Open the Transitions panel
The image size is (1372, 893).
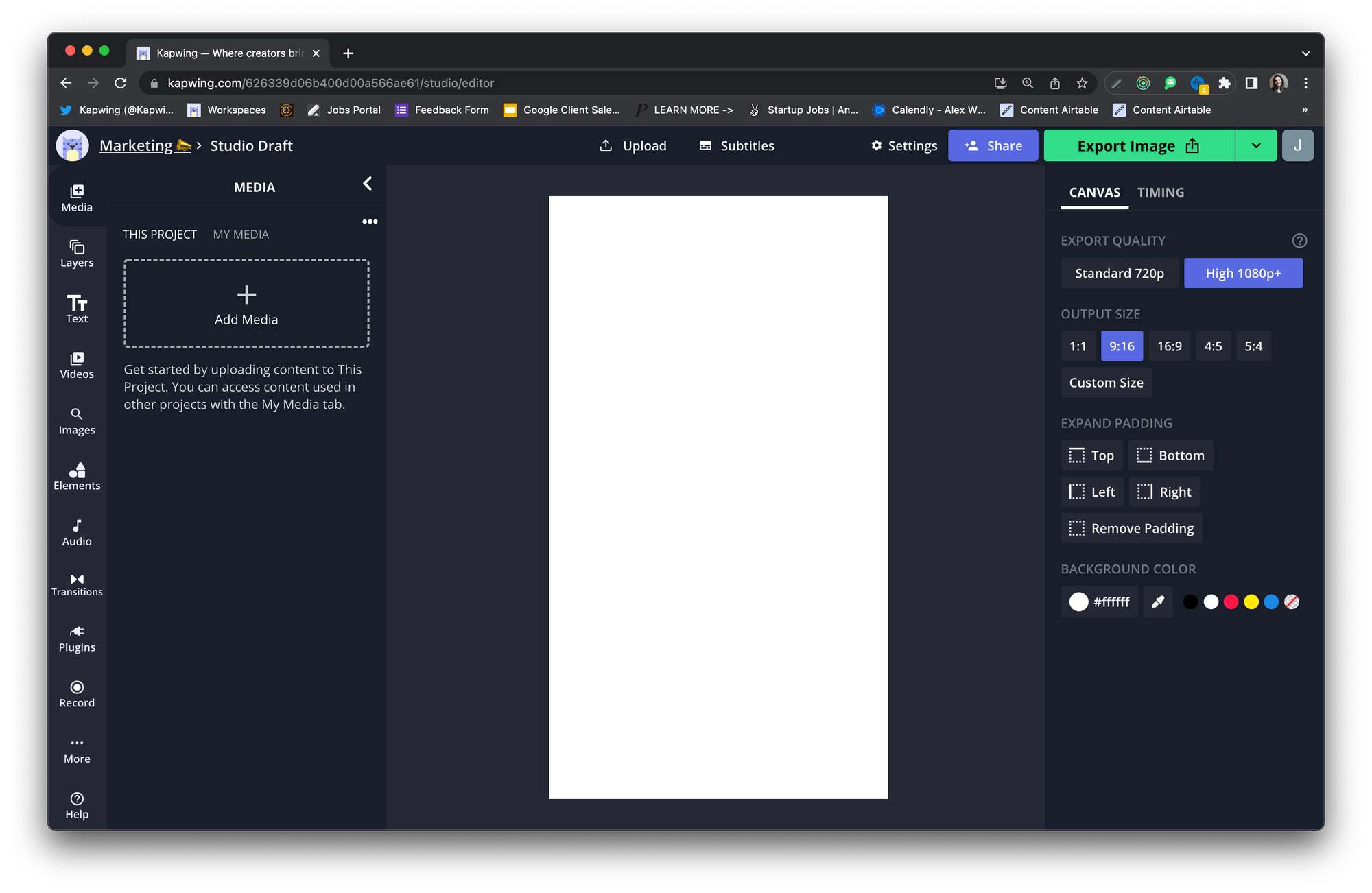click(77, 584)
